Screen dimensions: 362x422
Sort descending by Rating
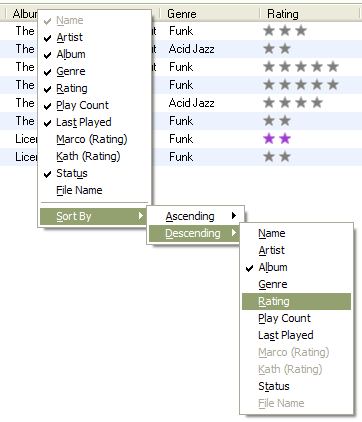point(296,302)
